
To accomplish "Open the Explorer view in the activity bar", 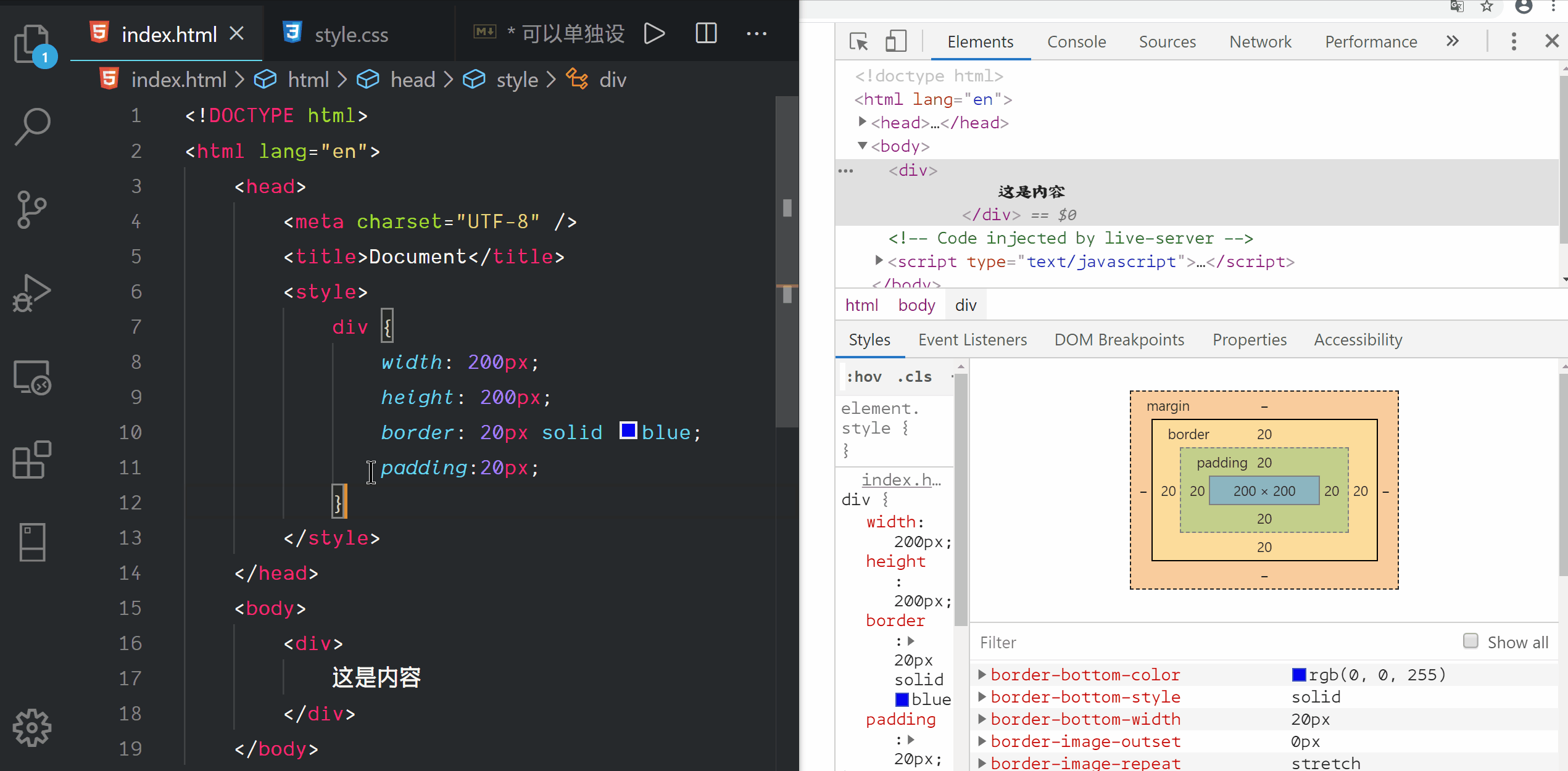I will point(32,43).
